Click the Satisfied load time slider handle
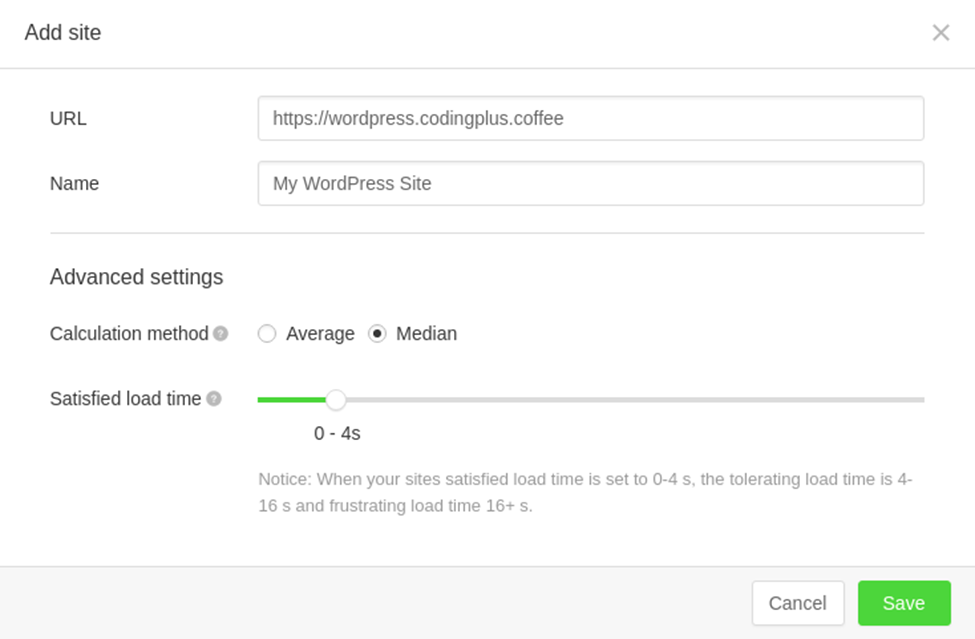This screenshot has width=975, height=639. click(x=336, y=400)
